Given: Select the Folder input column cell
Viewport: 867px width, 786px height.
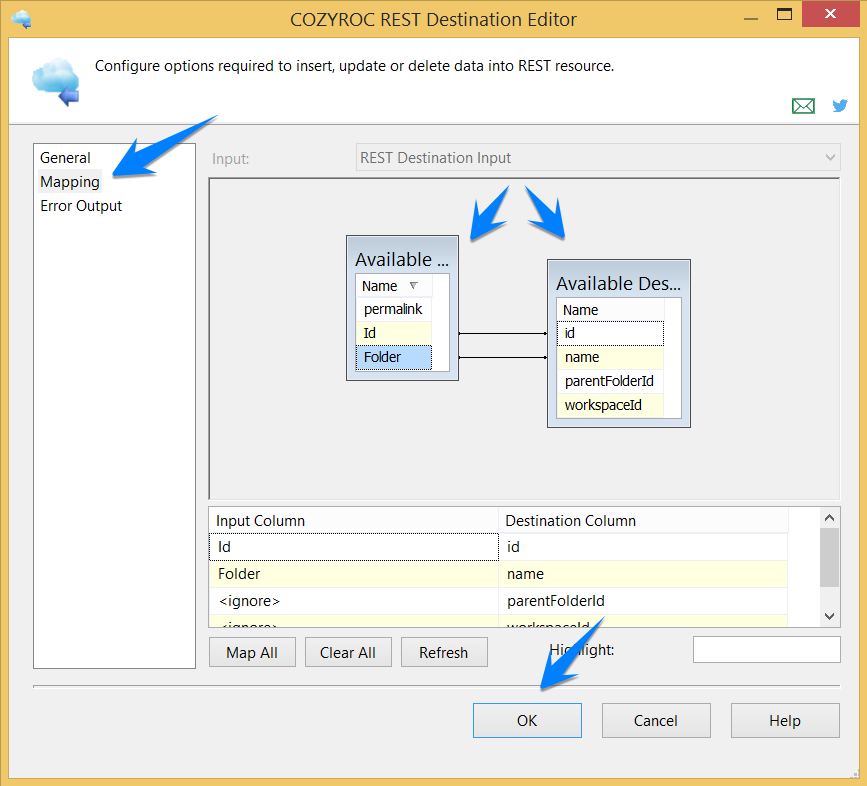Looking at the screenshot, I should point(354,574).
